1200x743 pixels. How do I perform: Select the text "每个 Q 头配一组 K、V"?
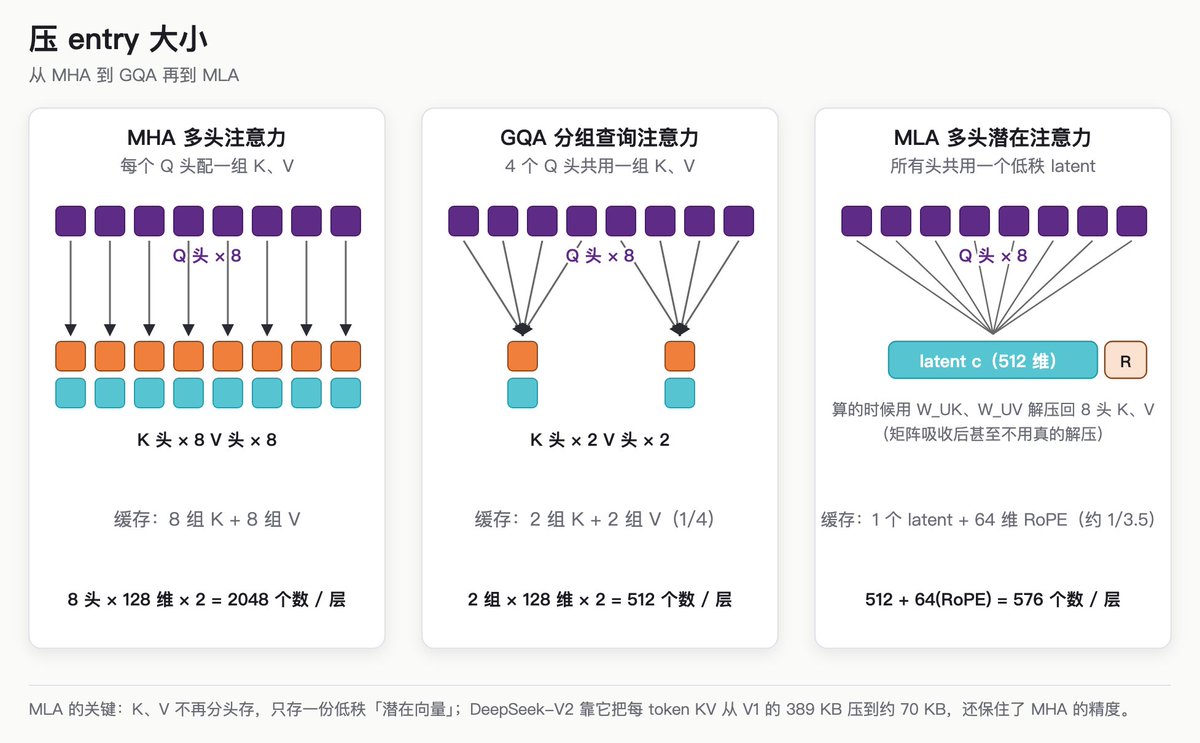tap(207, 166)
